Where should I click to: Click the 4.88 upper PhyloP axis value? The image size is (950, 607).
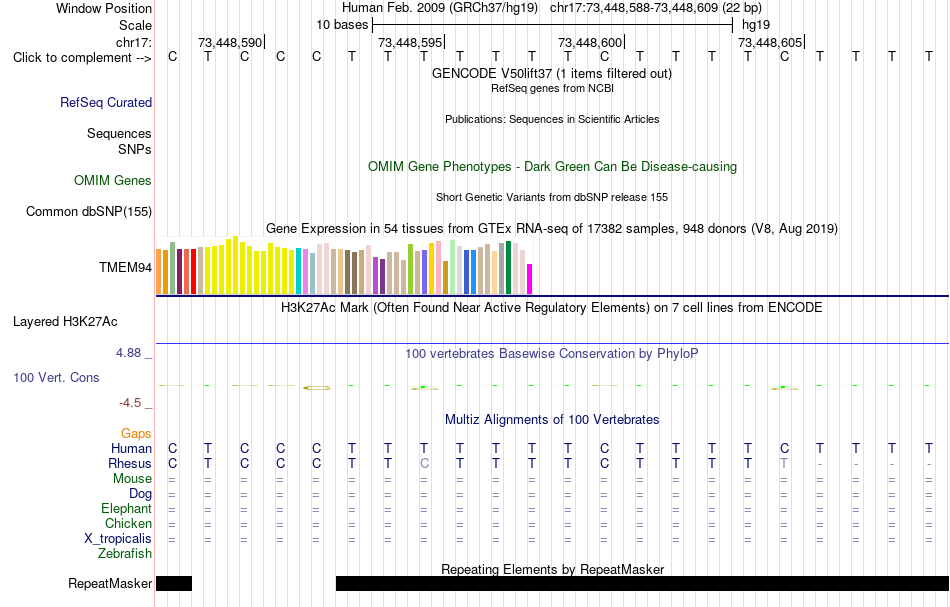click(129, 353)
